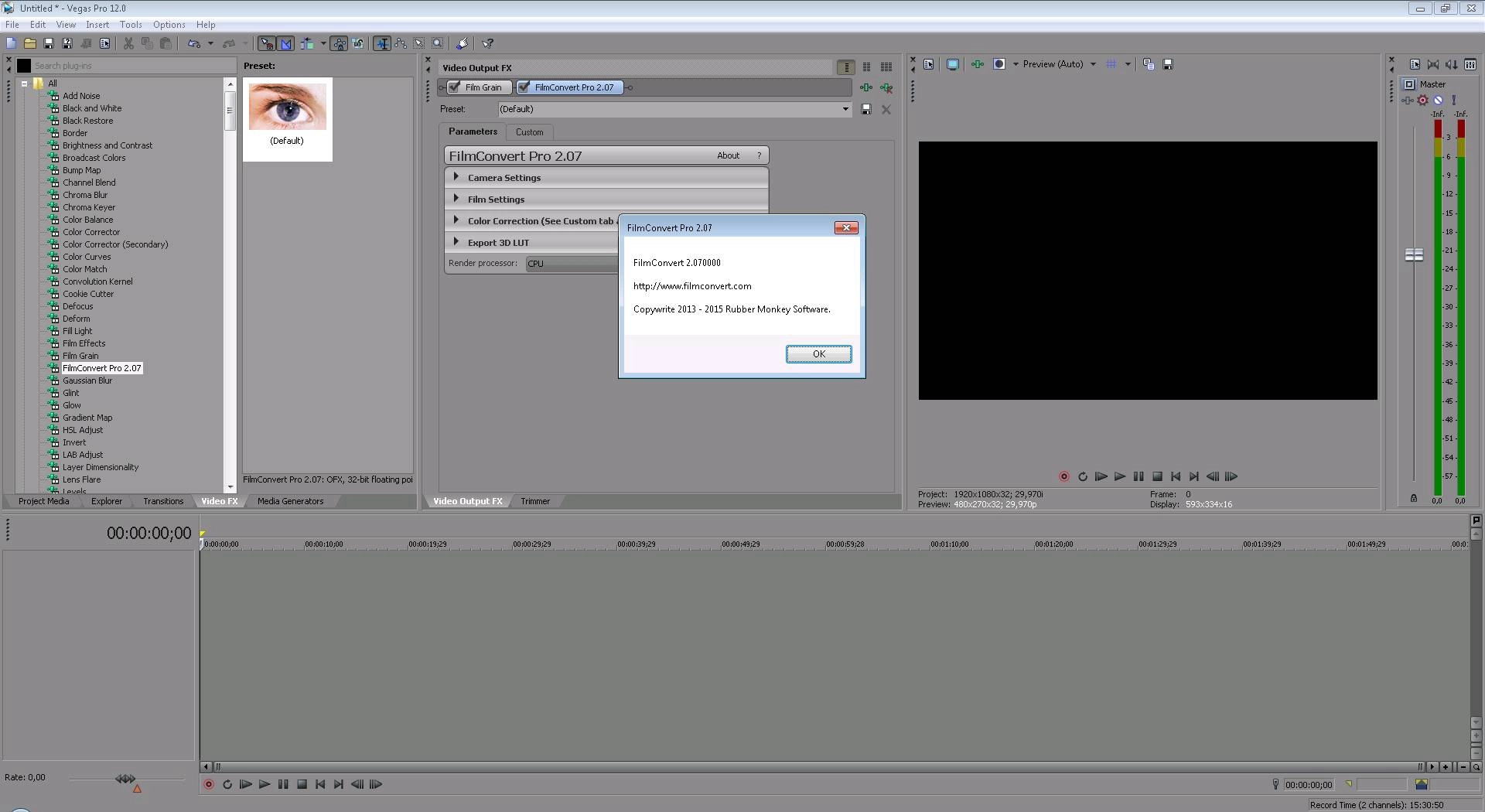
Task: Switch to the Parameters tab
Action: 473,131
